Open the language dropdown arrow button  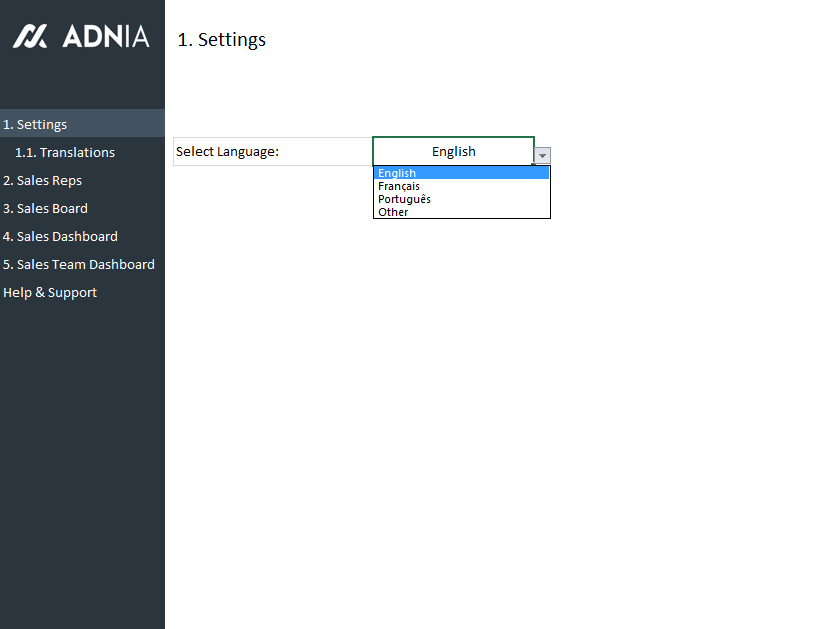[x=542, y=156]
